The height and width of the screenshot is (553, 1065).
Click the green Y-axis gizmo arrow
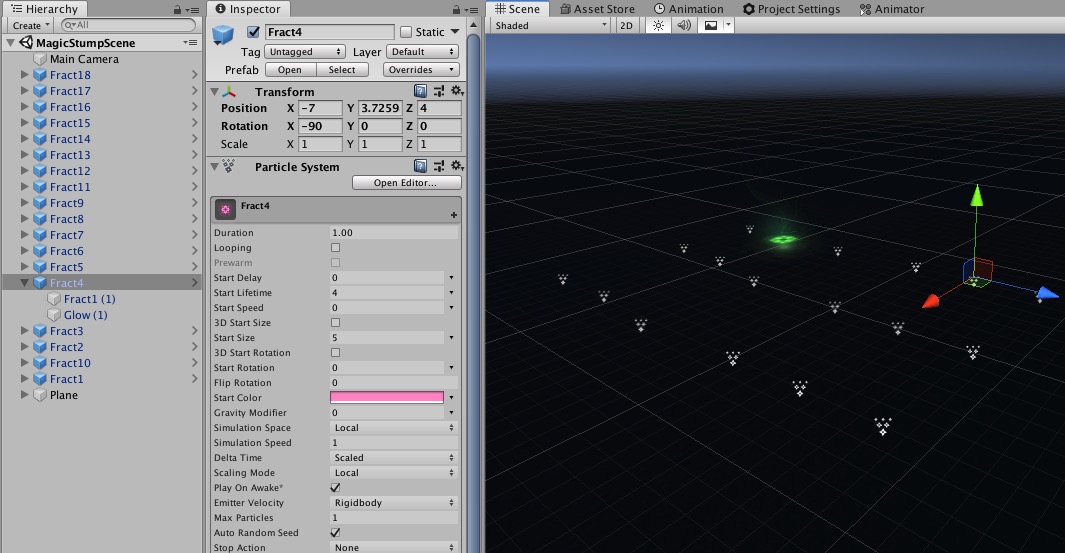[977, 196]
